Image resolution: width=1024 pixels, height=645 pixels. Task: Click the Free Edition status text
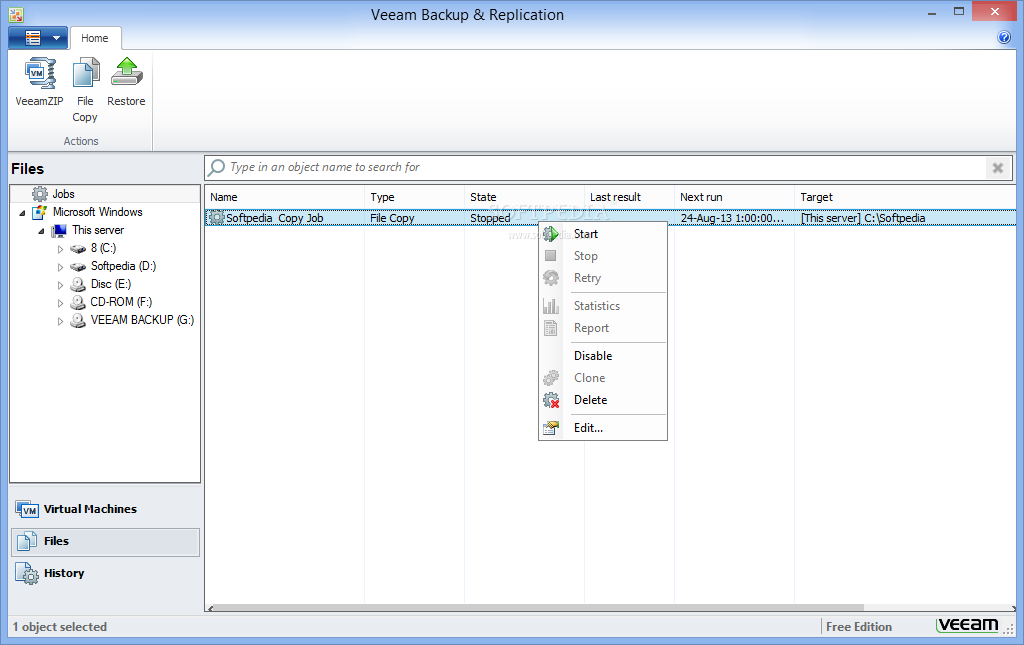click(x=858, y=627)
